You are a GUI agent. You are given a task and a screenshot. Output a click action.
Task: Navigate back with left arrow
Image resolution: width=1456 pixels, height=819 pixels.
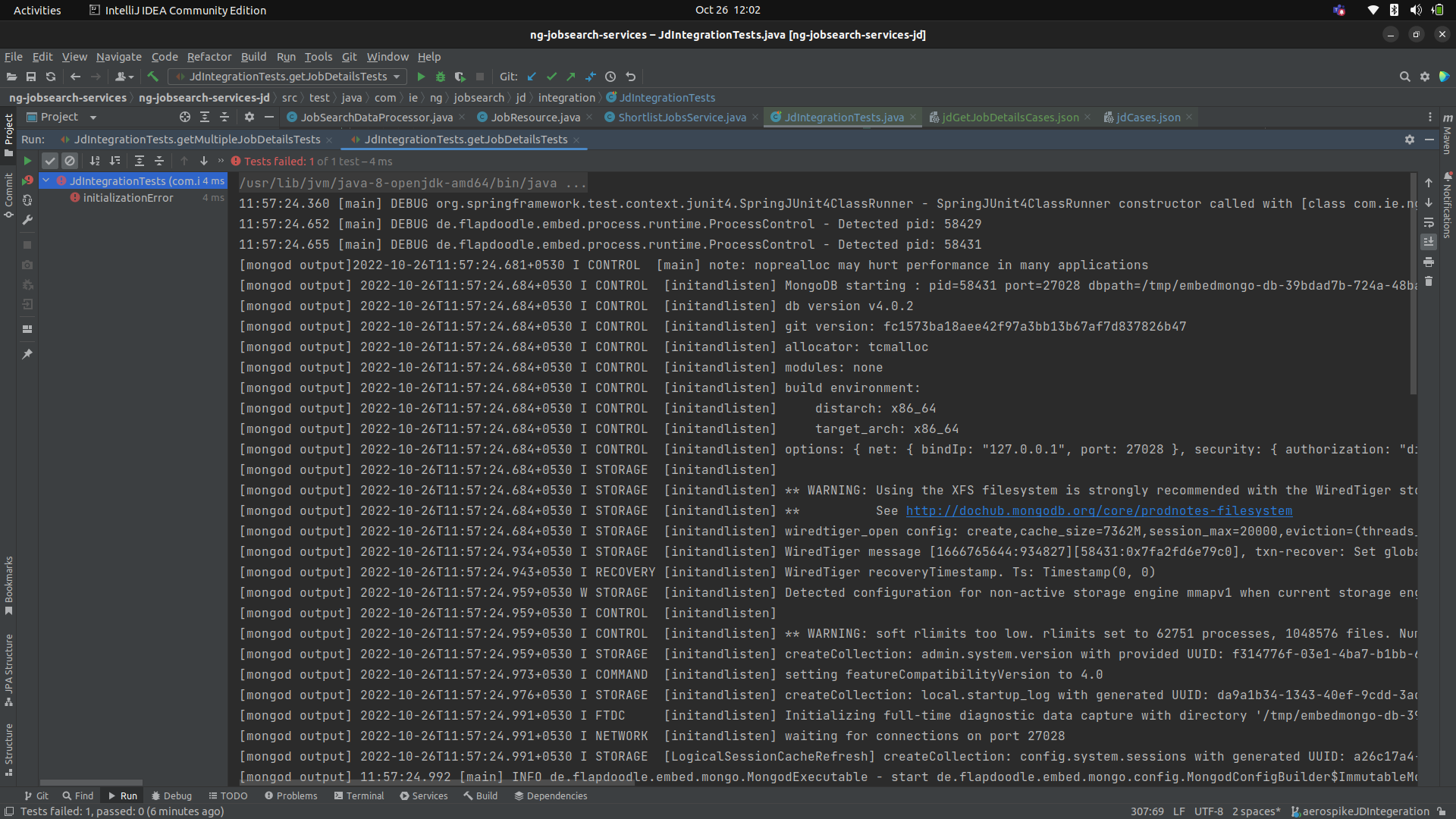click(75, 77)
